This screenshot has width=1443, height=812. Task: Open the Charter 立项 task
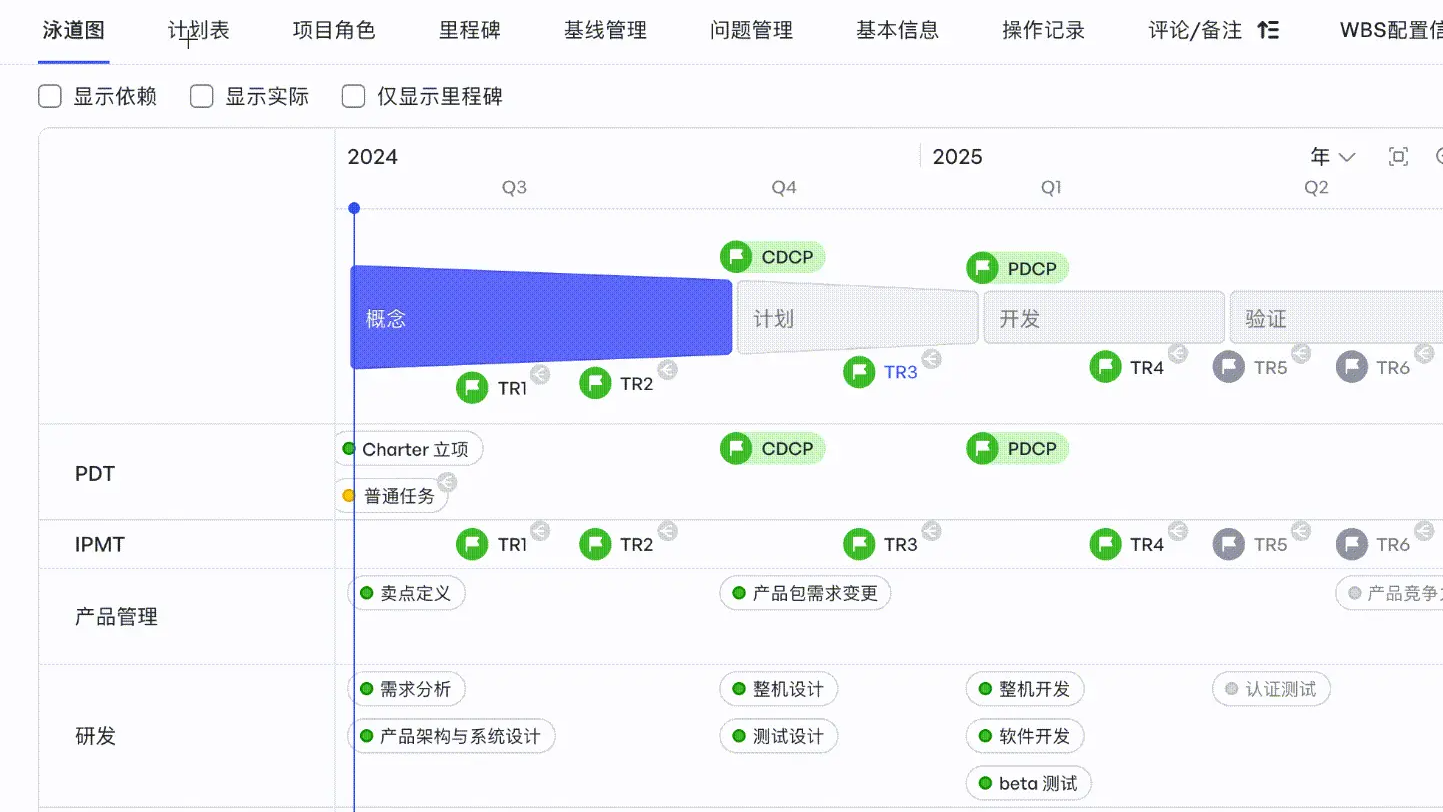tap(409, 449)
